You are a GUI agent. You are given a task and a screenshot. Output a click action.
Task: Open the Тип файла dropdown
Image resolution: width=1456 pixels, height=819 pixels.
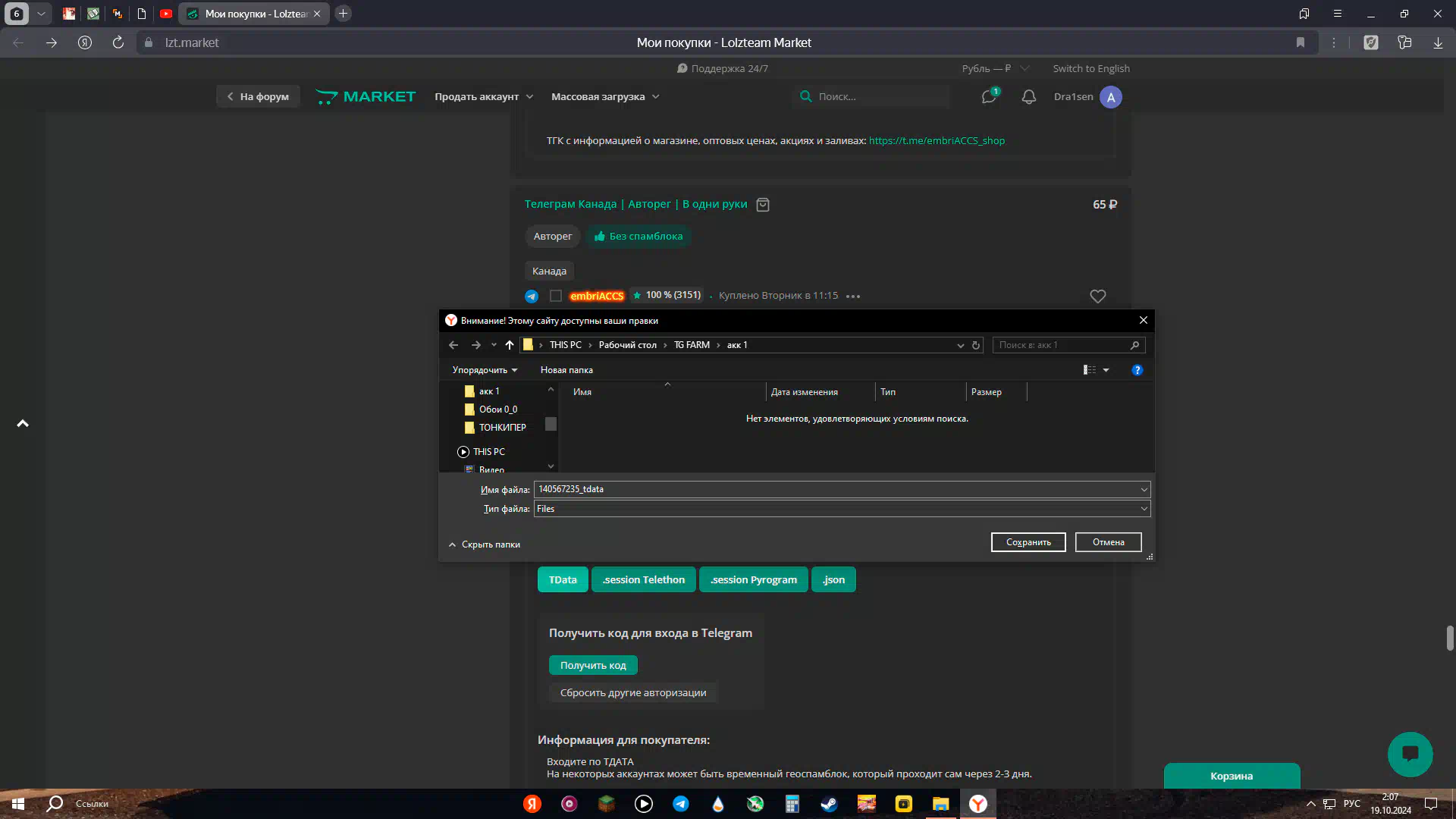(842, 509)
